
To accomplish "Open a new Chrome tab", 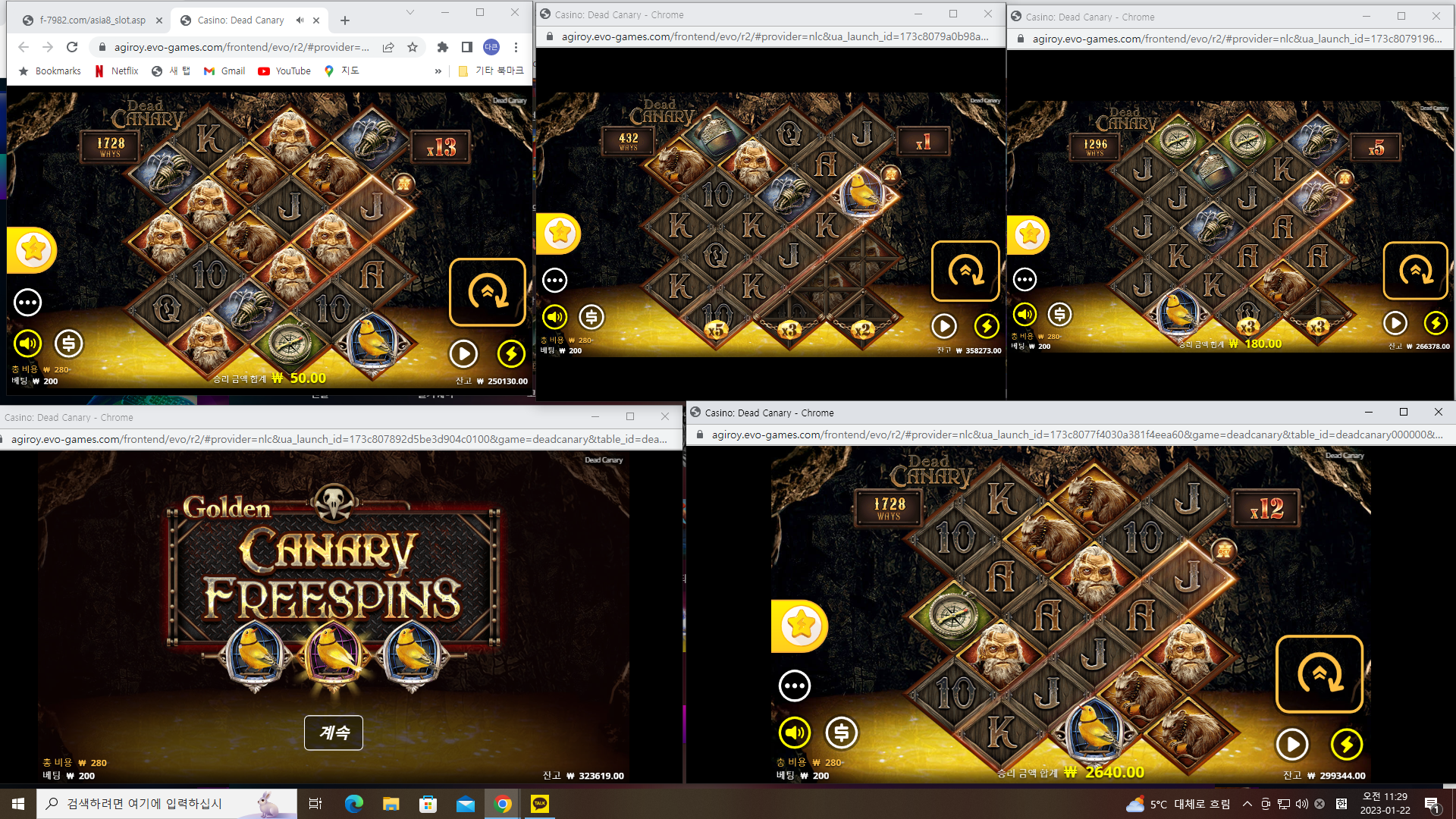I will (x=345, y=20).
